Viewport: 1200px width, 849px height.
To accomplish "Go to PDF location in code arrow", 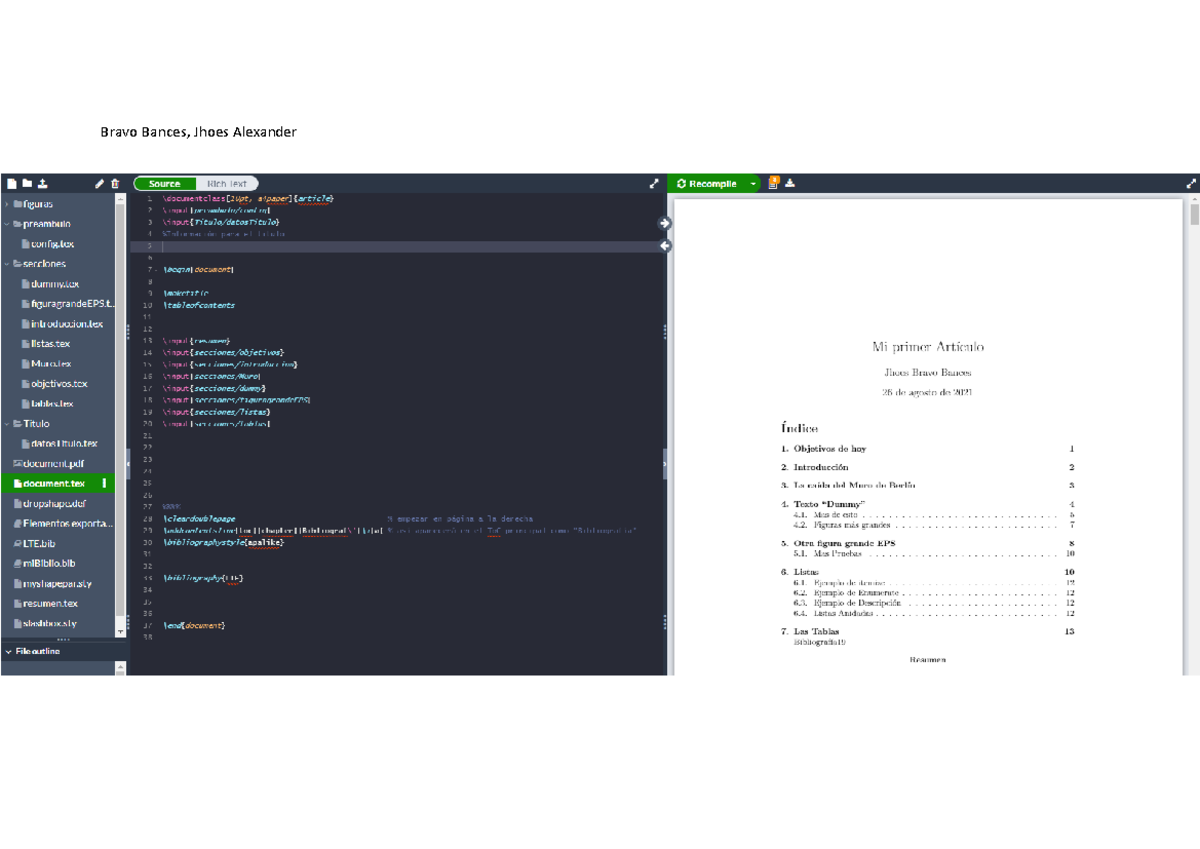I will pos(665,245).
